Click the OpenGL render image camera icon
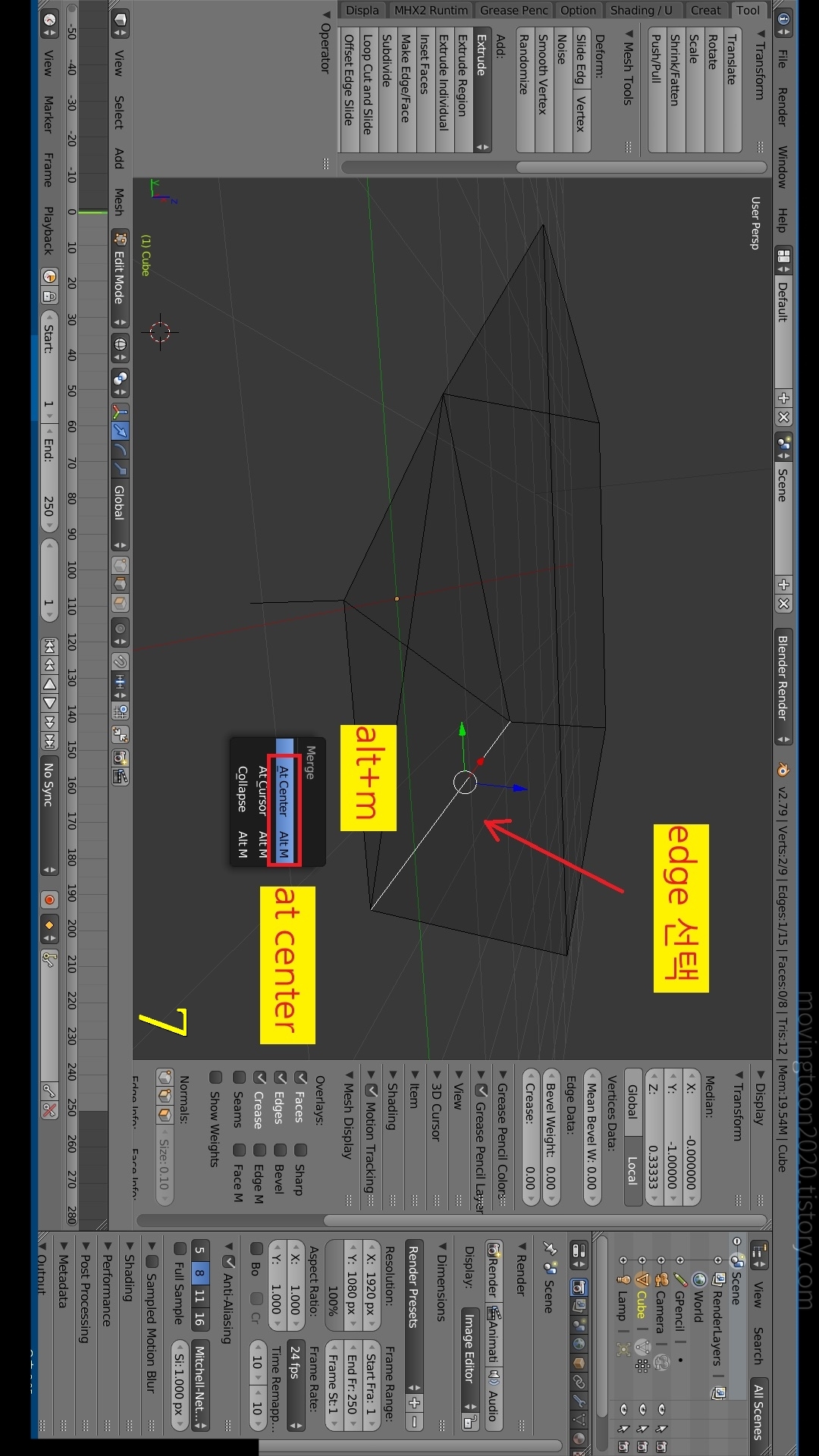 click(120, 758)
